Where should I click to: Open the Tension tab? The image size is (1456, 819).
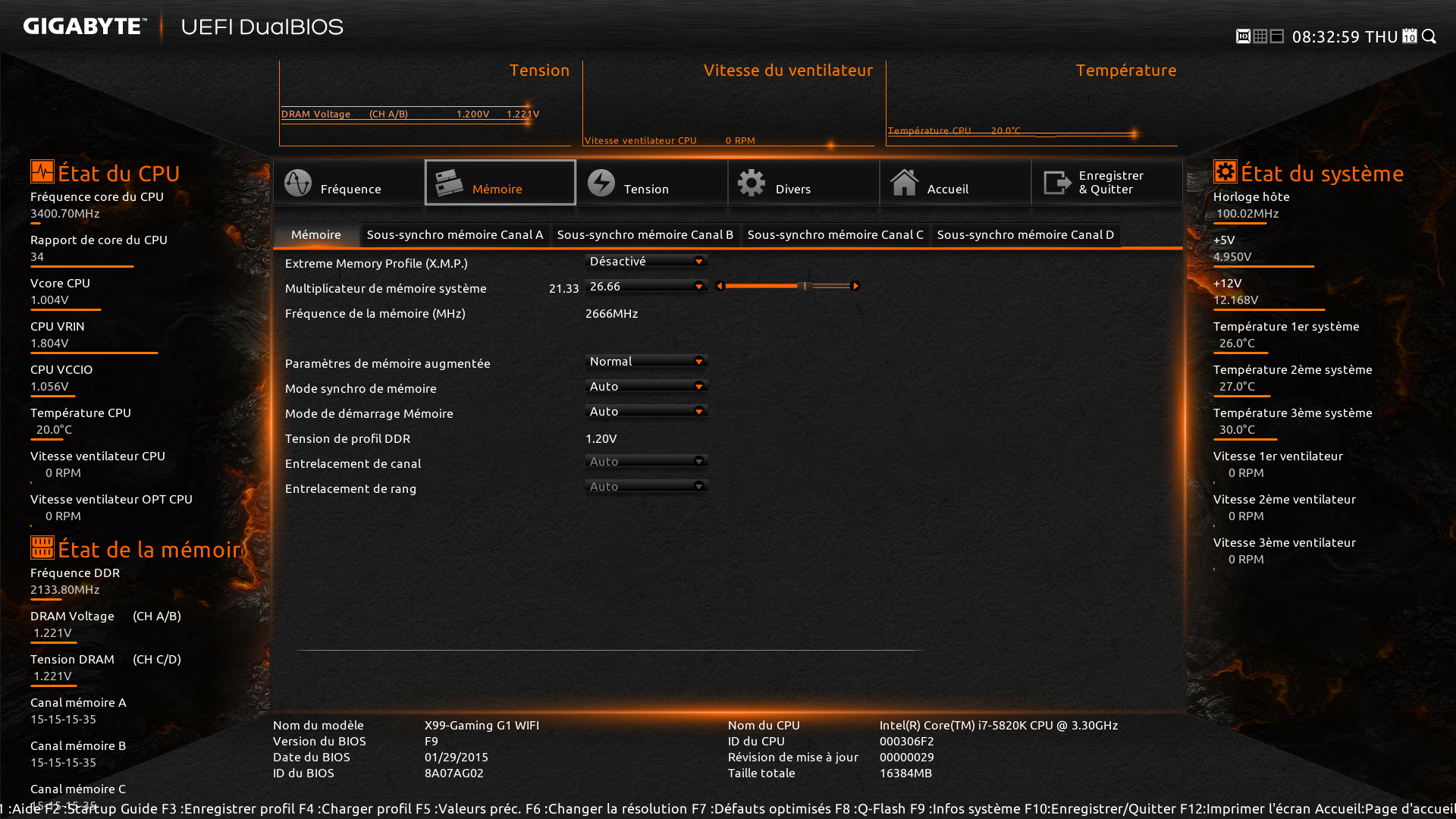(x=652, y=182)
